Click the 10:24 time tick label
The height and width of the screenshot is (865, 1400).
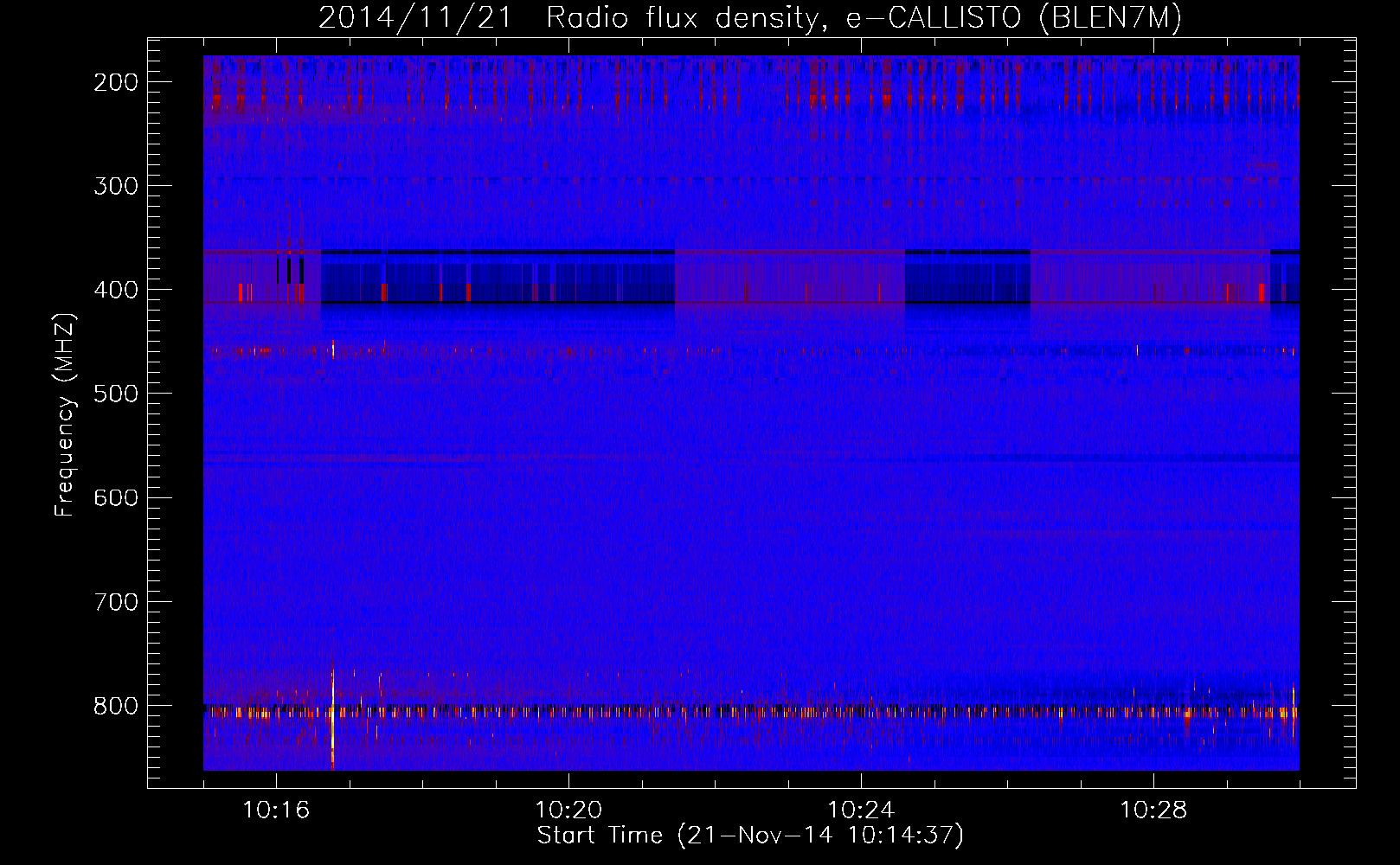(861, 811)
